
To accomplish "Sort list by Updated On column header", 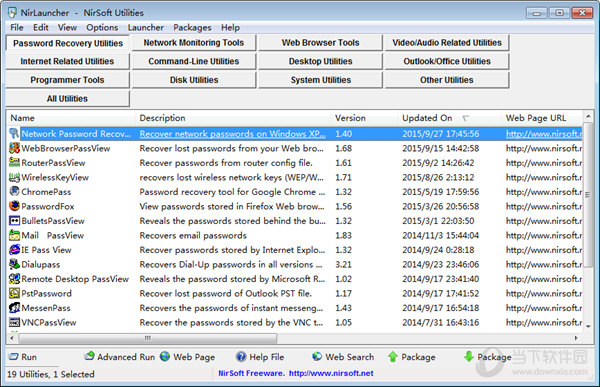I will (450, 118).
